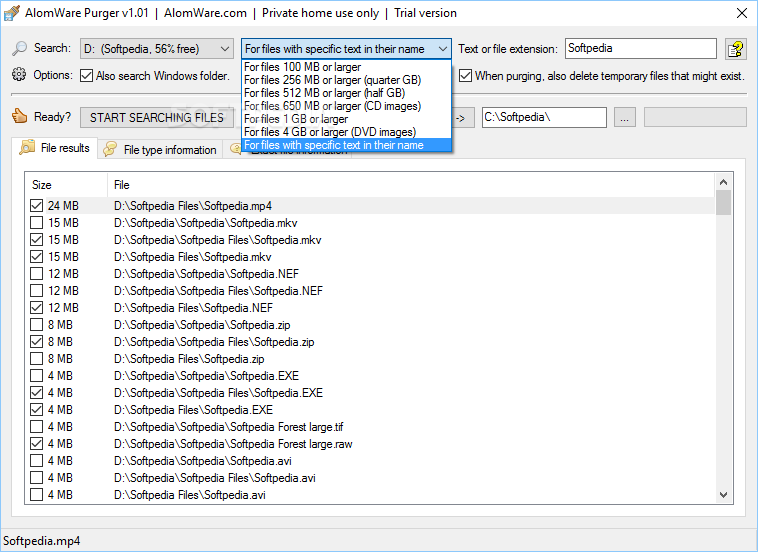Screen dimensions: 758x552
Task: Uncheck D:\Softpedia Files\Softpedia.mkv checkbox
Action: point(36,256)
